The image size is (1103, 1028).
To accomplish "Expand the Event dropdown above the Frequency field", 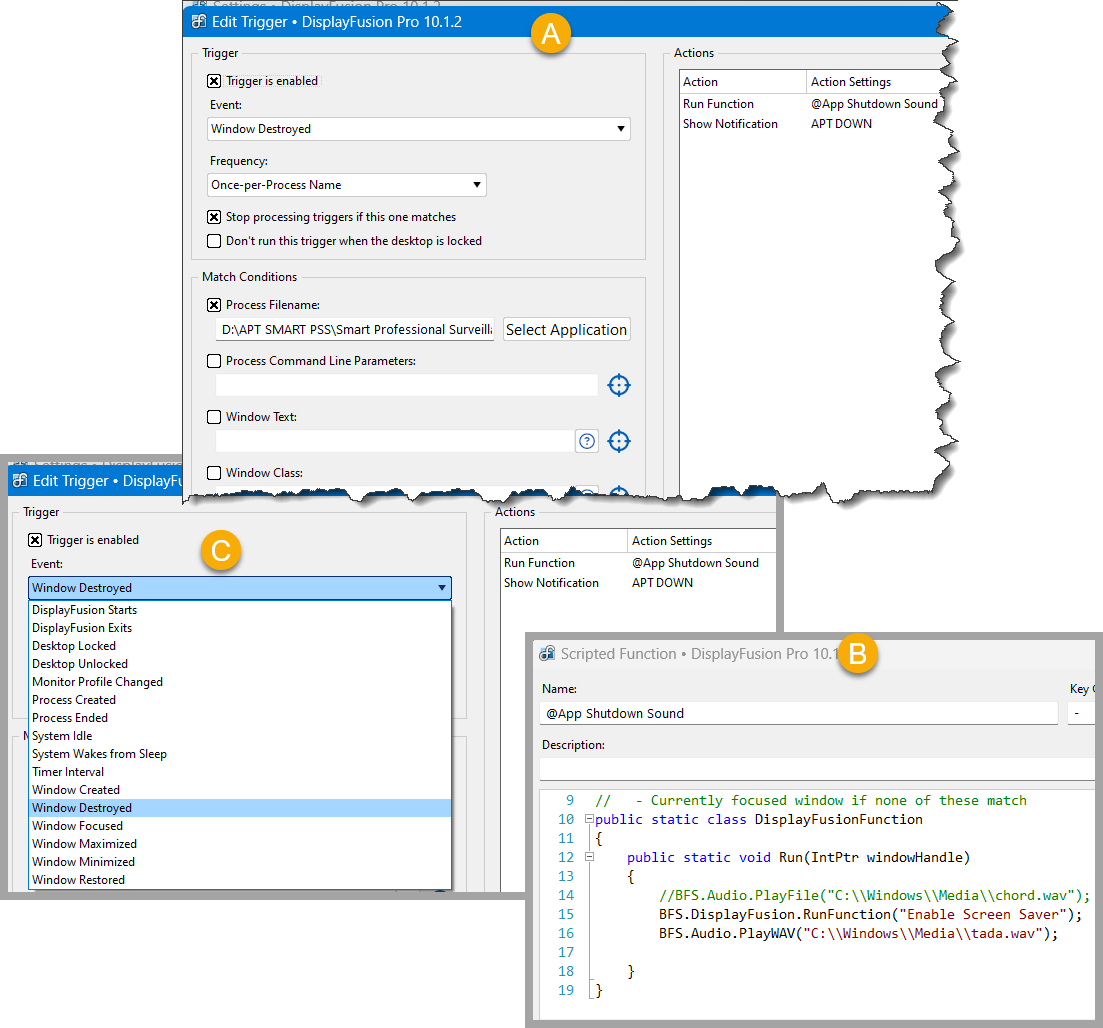I will (x=419, y=129).
